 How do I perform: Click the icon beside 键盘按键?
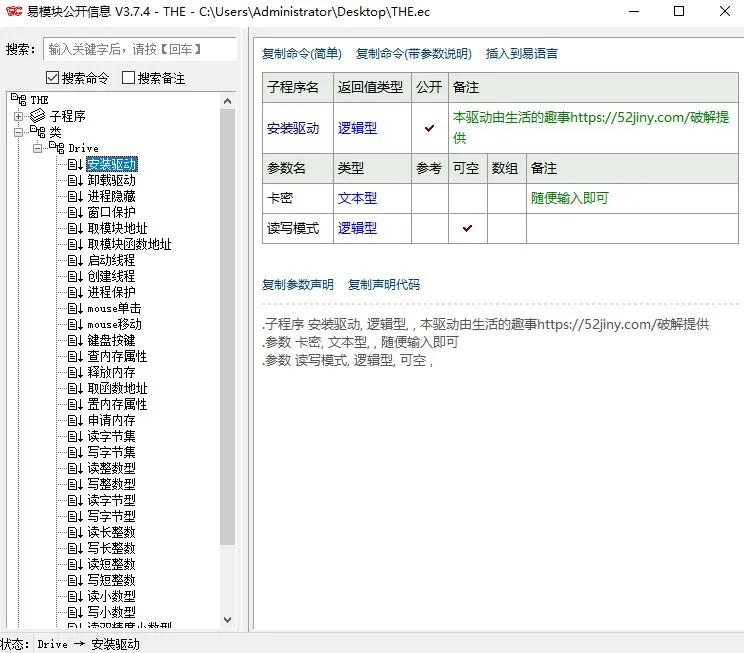click(75, 340)
